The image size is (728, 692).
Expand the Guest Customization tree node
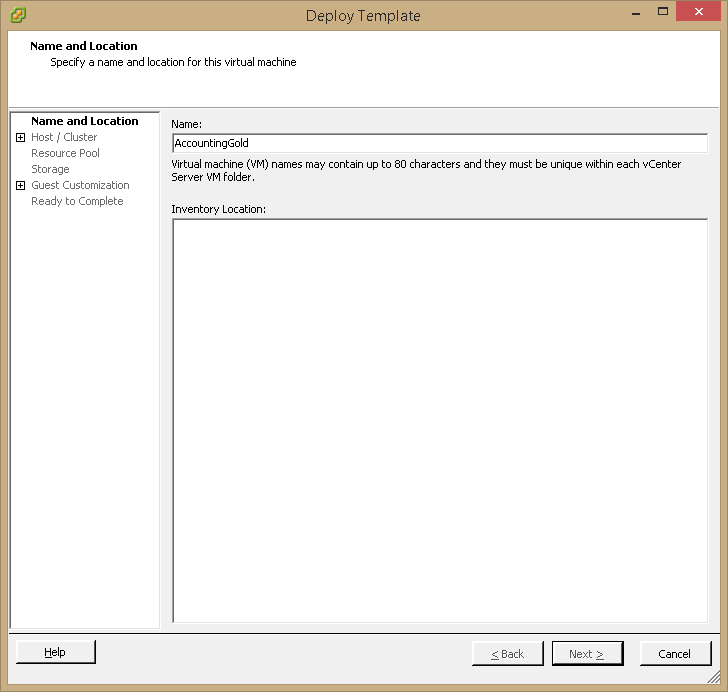21,185
